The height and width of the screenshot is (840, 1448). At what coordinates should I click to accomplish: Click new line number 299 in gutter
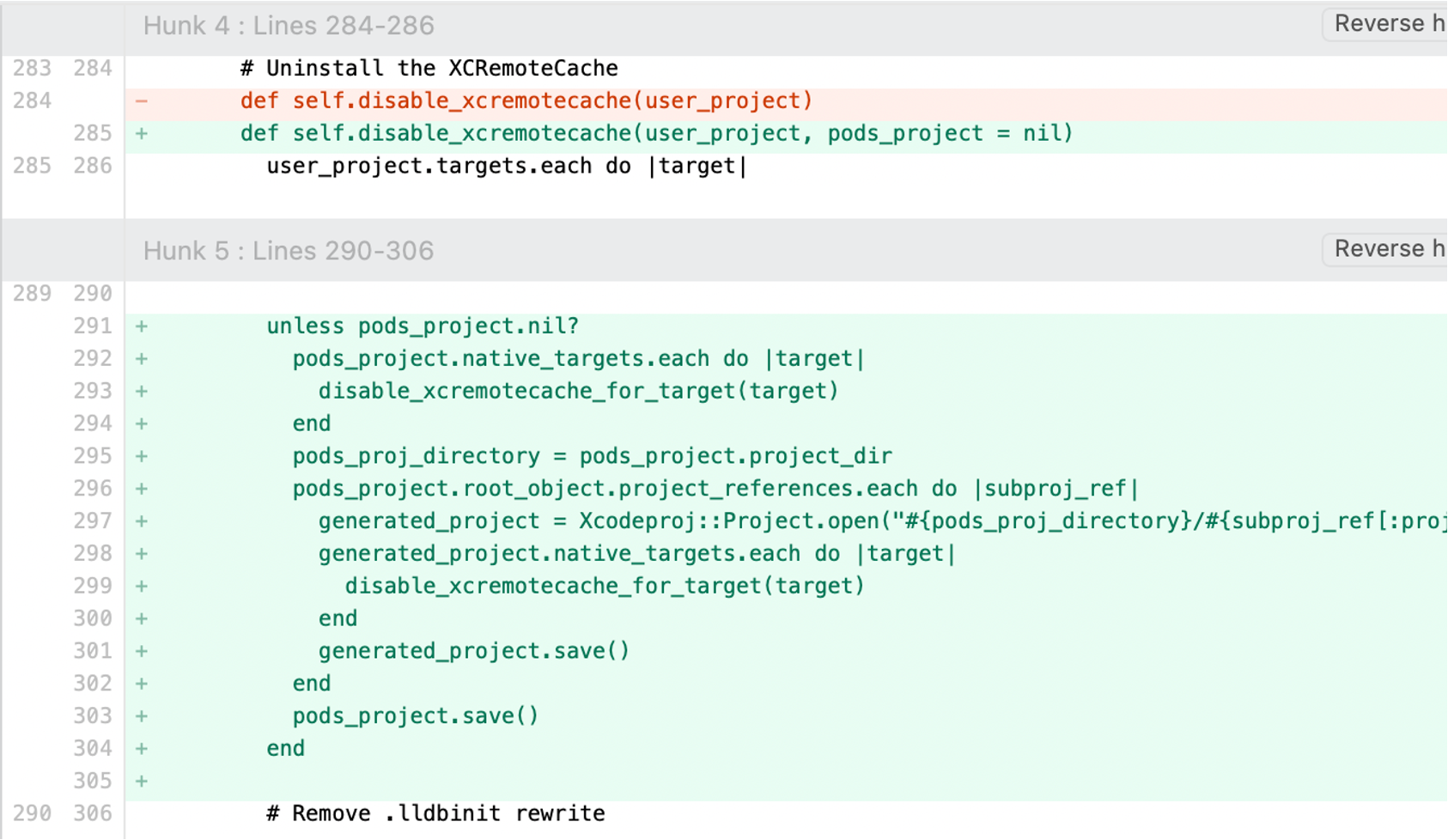coord(93,586)
